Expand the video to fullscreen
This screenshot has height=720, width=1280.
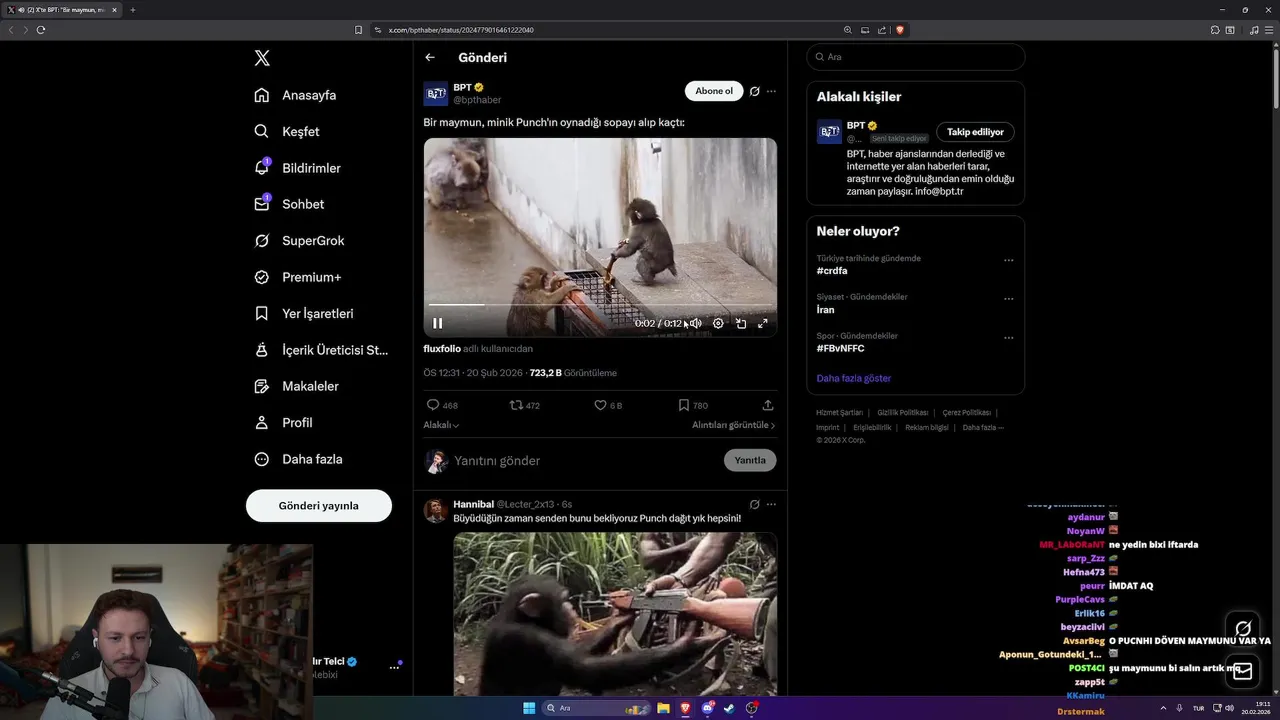[x=763, y=323]
